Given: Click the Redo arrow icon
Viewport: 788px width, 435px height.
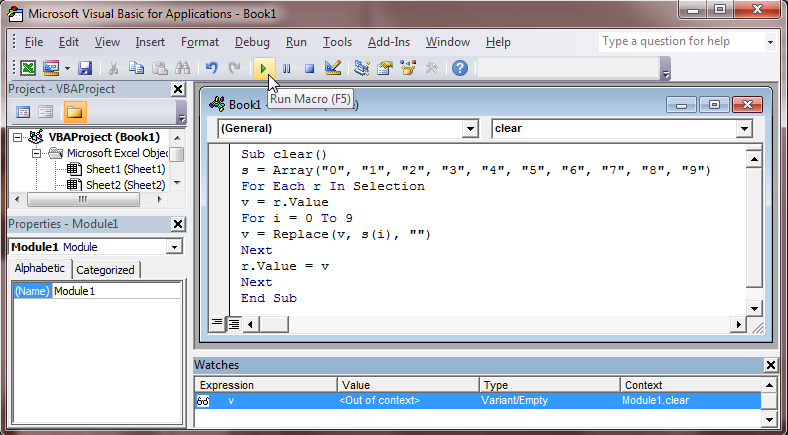Looking at the screenshot, I should [x=234, y=68].
